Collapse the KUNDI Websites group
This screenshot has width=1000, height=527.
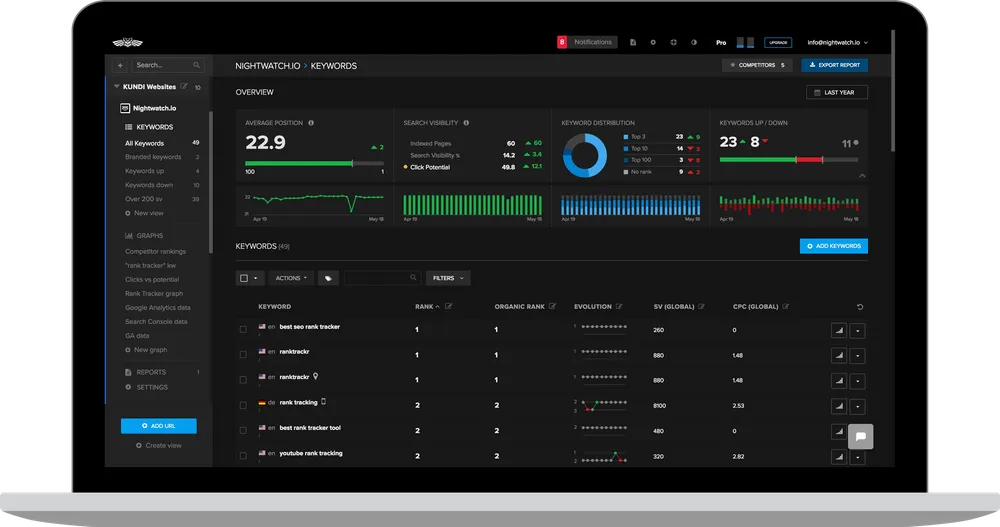coord(116,86)
